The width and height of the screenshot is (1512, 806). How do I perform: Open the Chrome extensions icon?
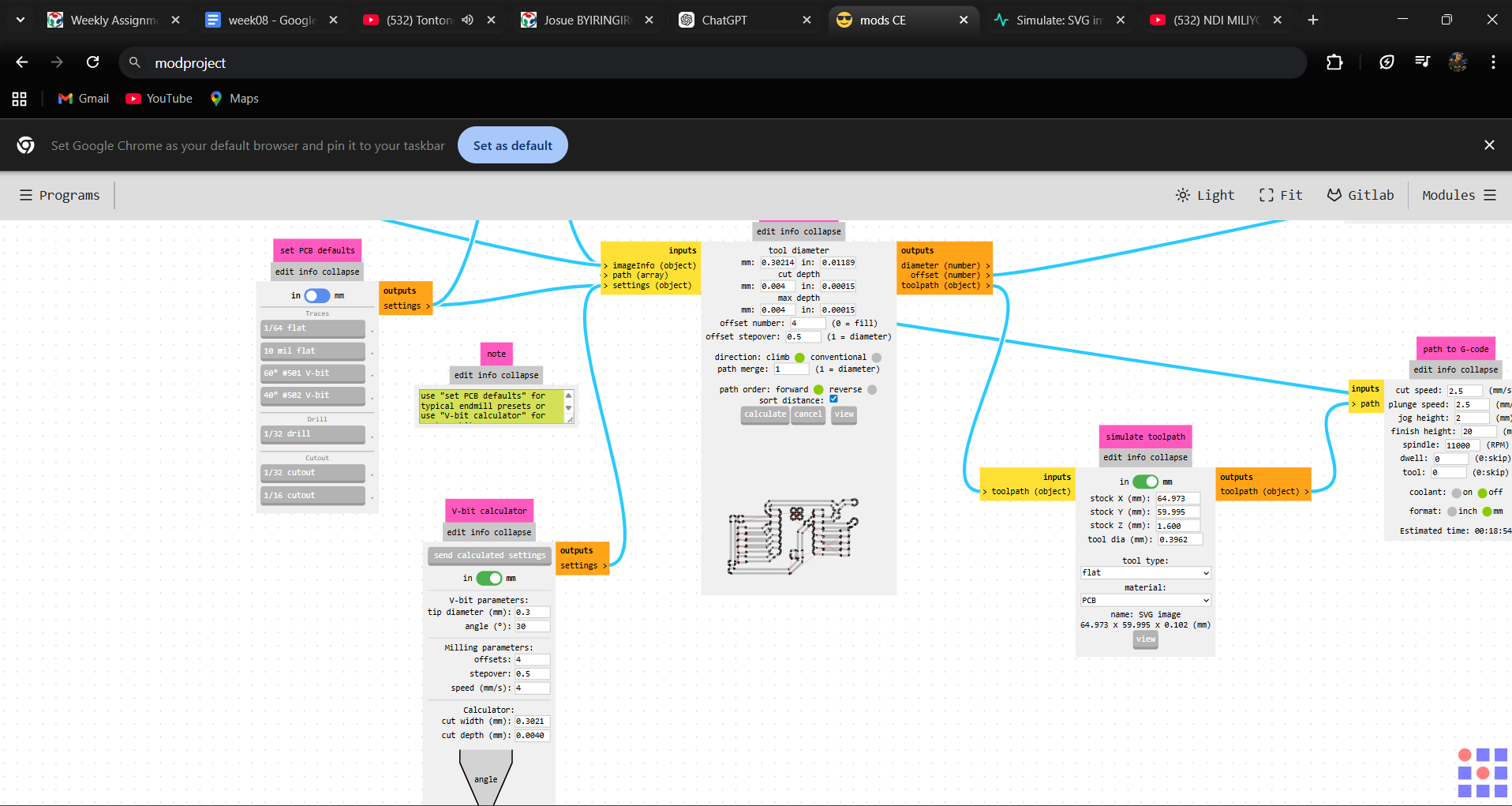[x=1334, y=62]
